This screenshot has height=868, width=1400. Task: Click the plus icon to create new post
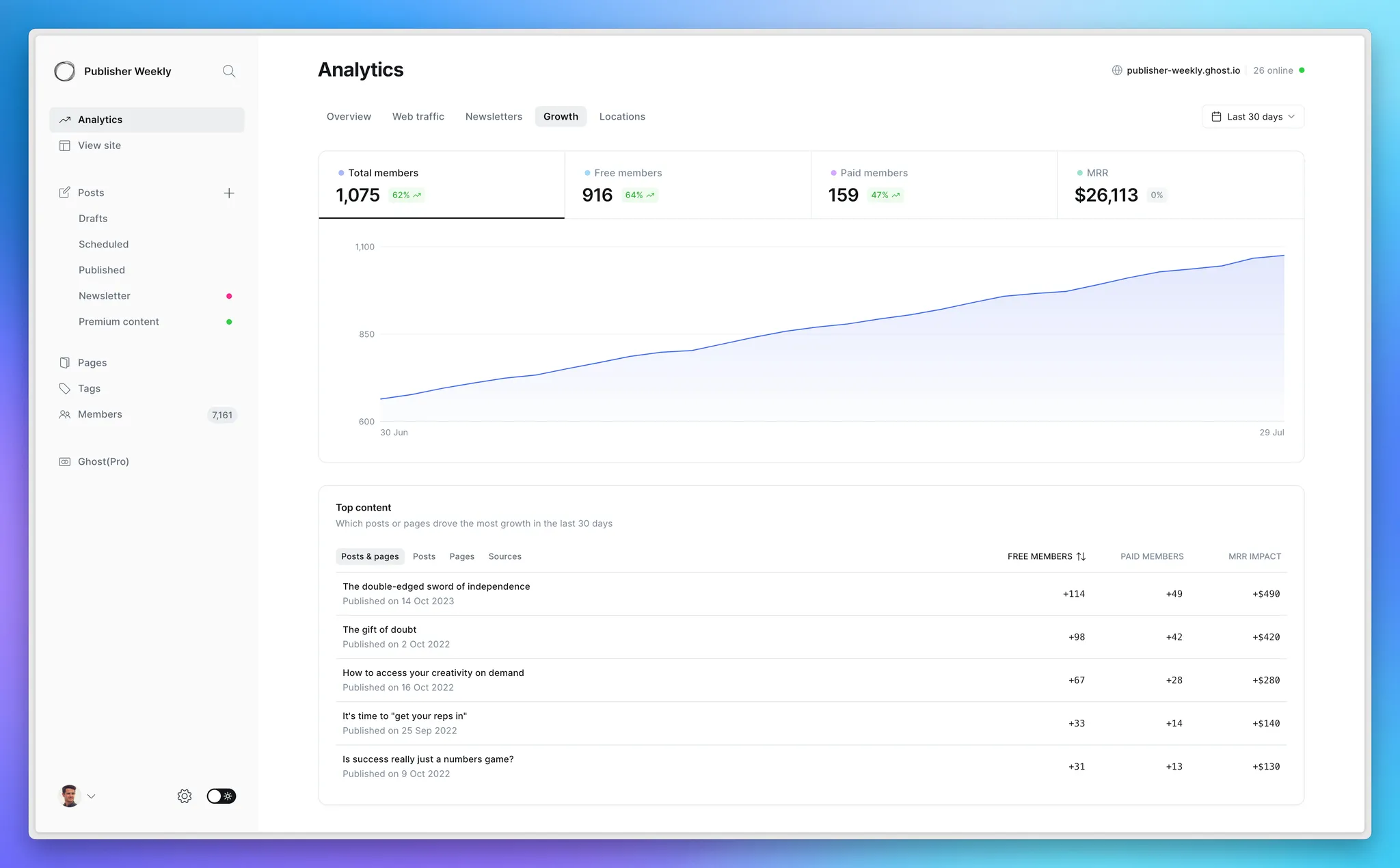pyautogui.click(x=229, y=193)
